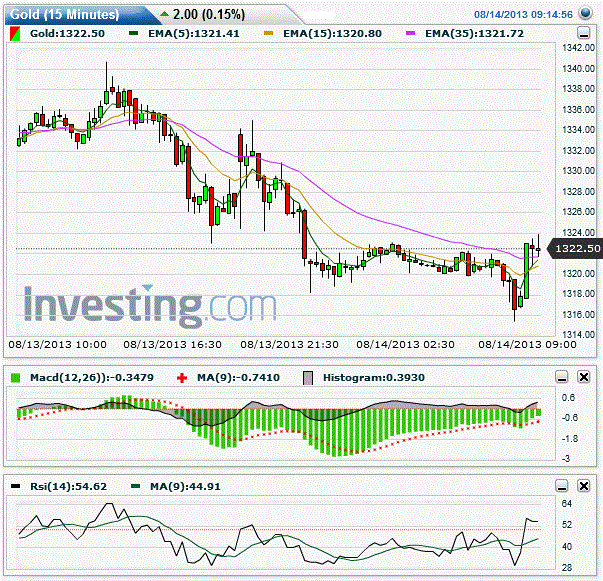Click the 1314.00 price axis label
This screenshot has height=581, width=603.
[578, 334]
